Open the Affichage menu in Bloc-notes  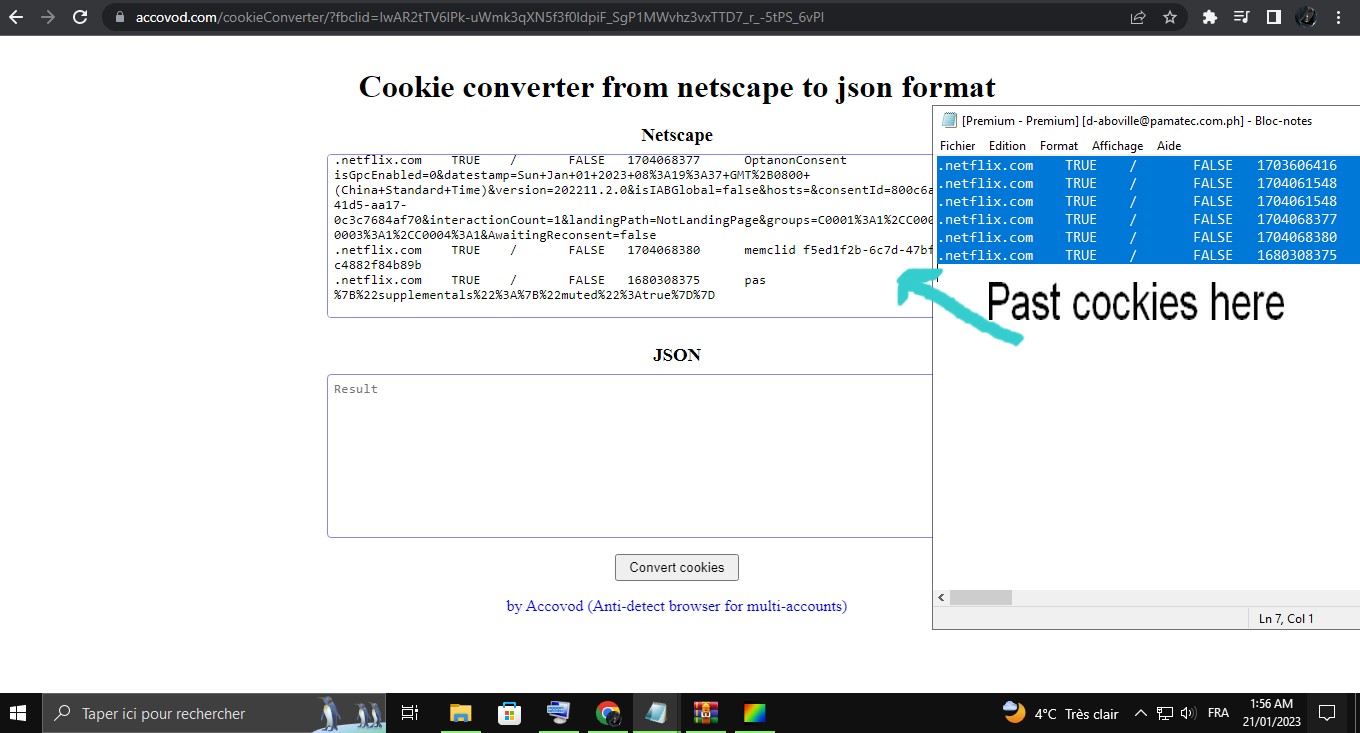coord(1117,146)
